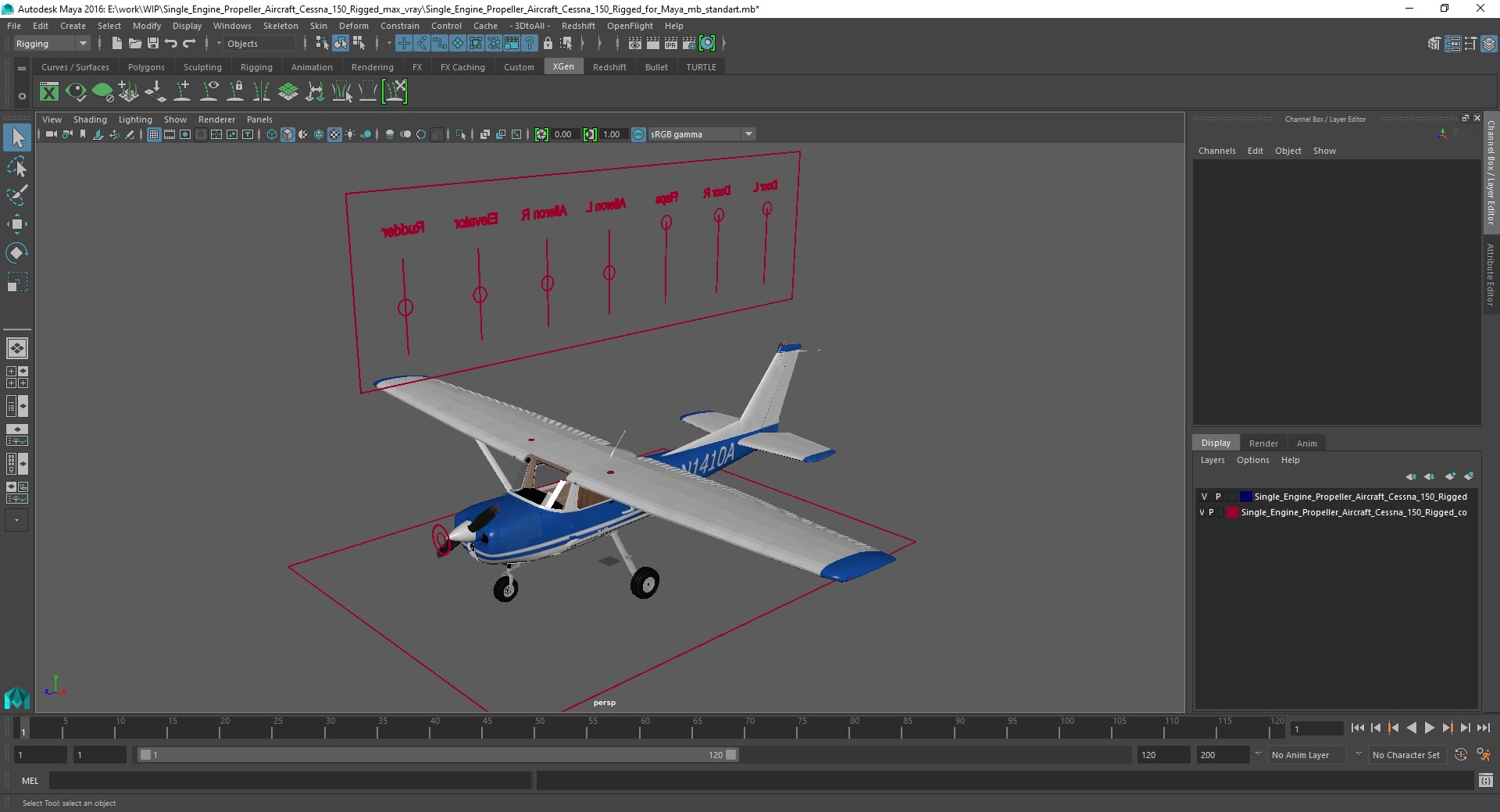Click blue color swatch of Cessna_150_Rigged layer
The height and width of the screenshot is (812, 1500).
(1246, 497)
